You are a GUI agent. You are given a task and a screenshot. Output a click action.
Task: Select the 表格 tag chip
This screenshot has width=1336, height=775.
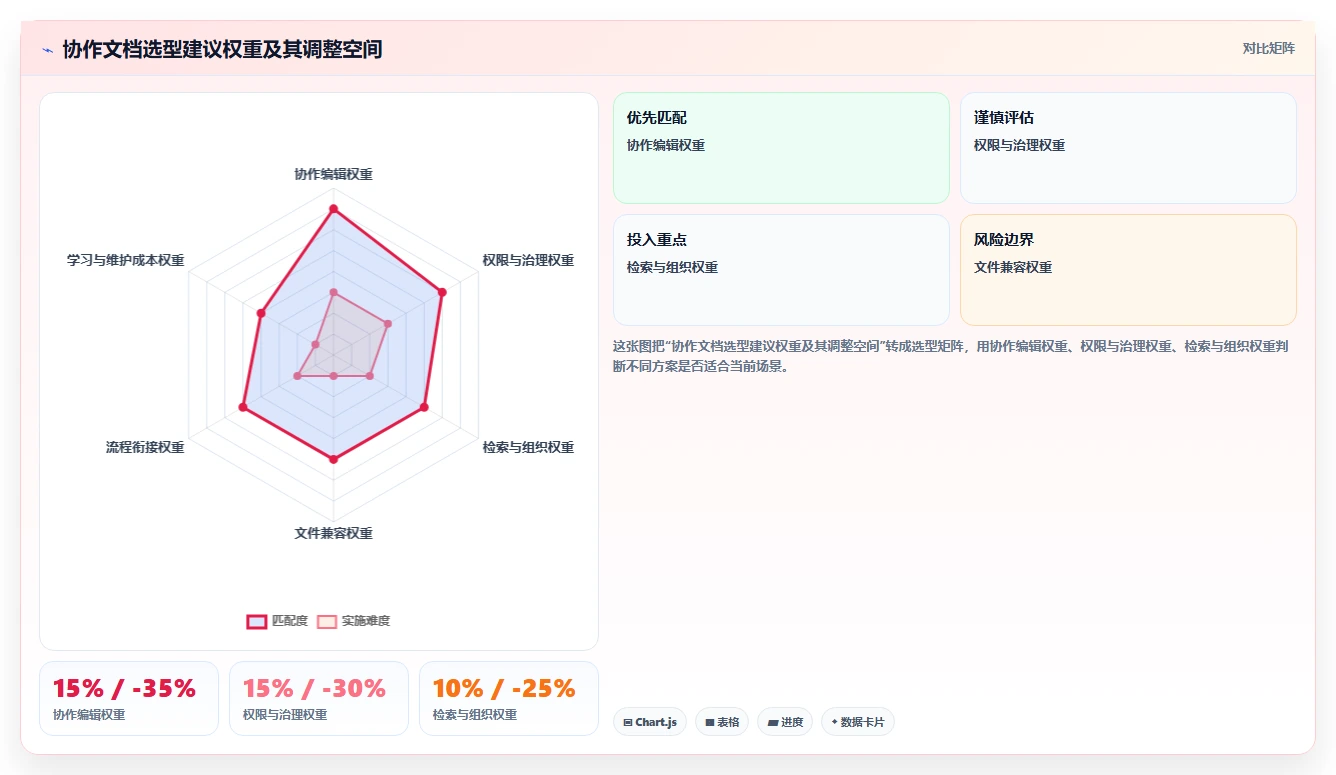coord(722,722)
